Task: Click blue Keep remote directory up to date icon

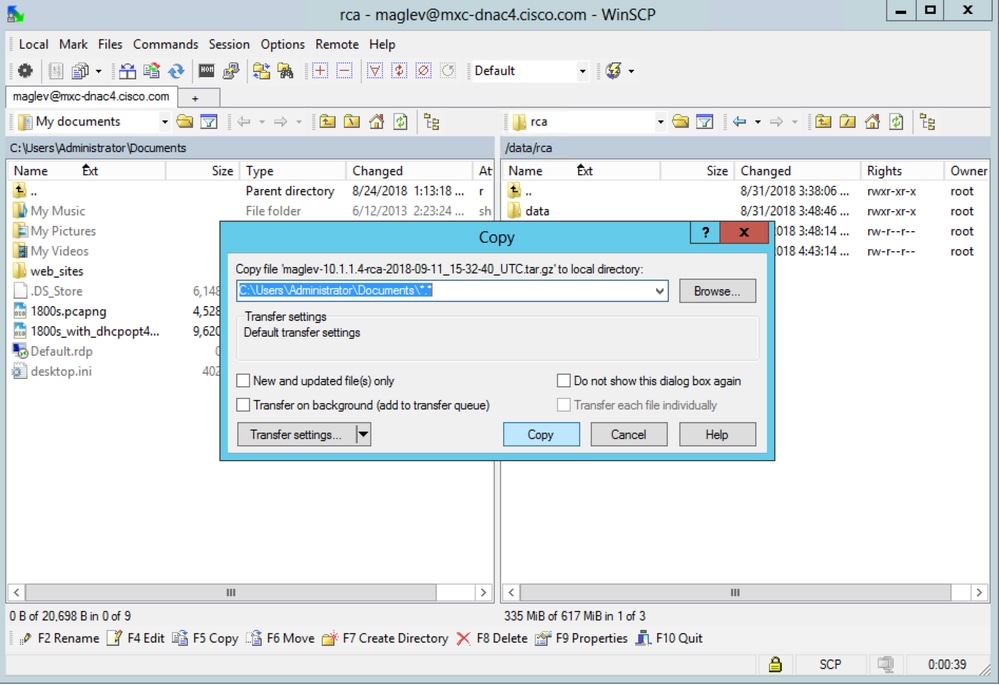Action: [x=176, y=71]
